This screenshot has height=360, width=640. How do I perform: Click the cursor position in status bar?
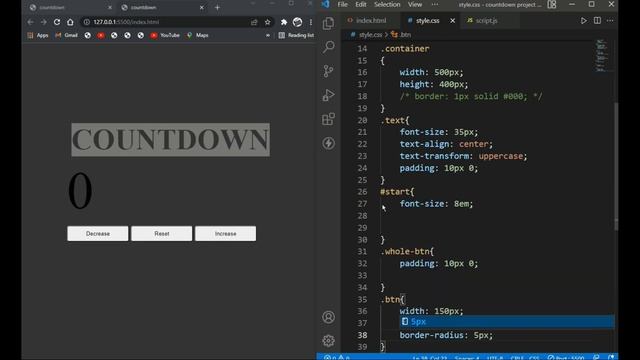tap(429, 358)
